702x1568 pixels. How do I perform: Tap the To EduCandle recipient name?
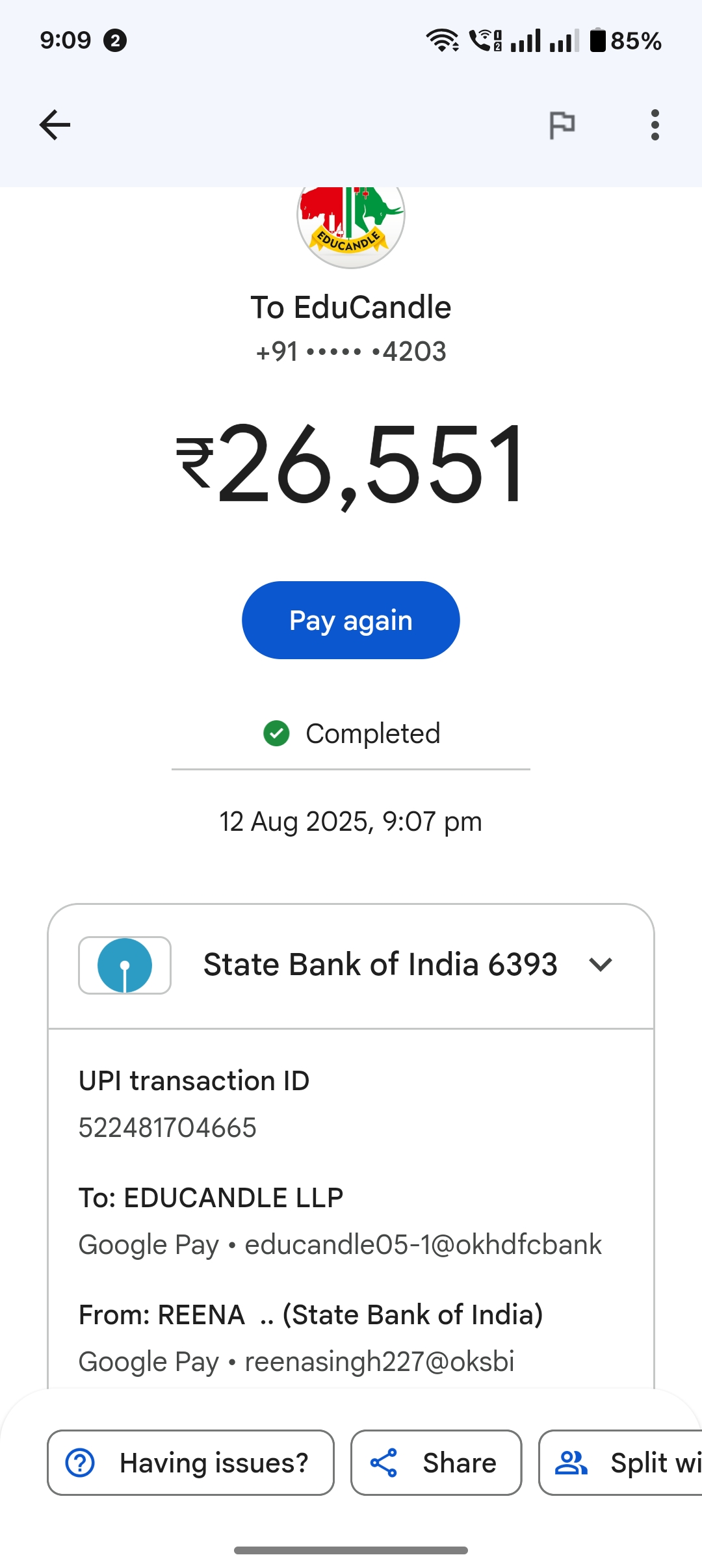coord(351,307)
